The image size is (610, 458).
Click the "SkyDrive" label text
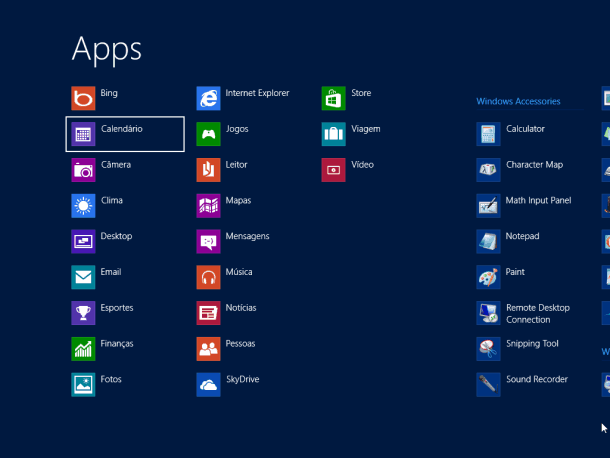(x=243, y=379)
